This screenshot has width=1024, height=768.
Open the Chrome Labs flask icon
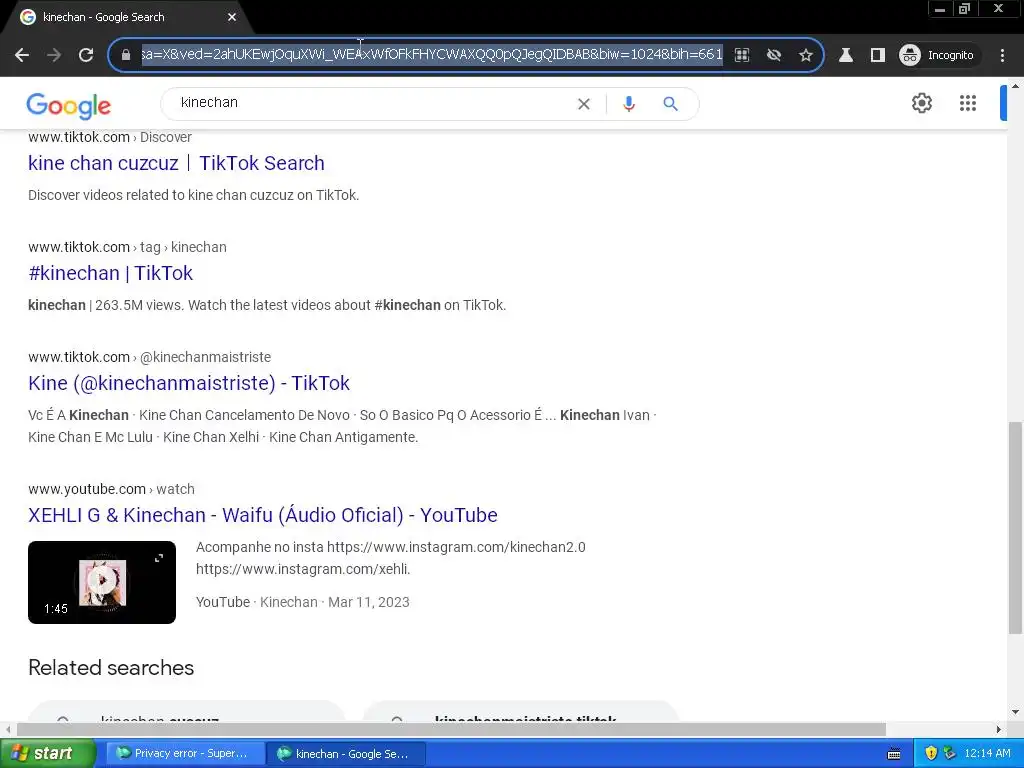[846, 55]
